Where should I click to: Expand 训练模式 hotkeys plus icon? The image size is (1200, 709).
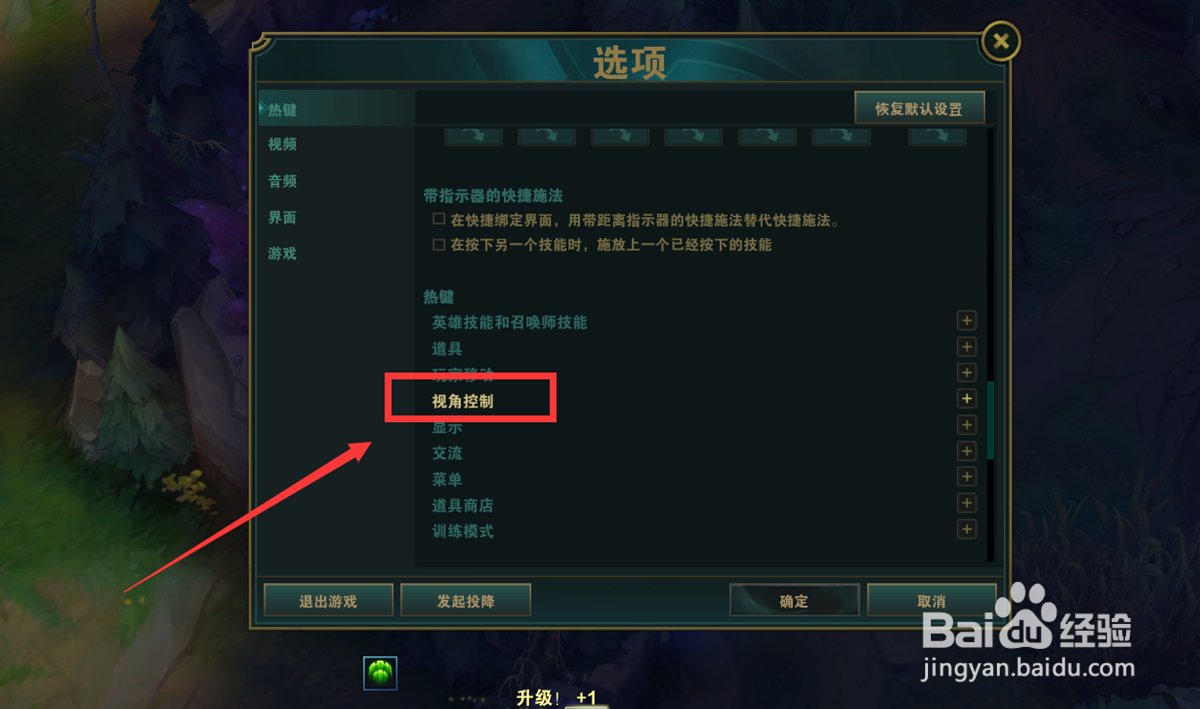click(x=967, y=529)
